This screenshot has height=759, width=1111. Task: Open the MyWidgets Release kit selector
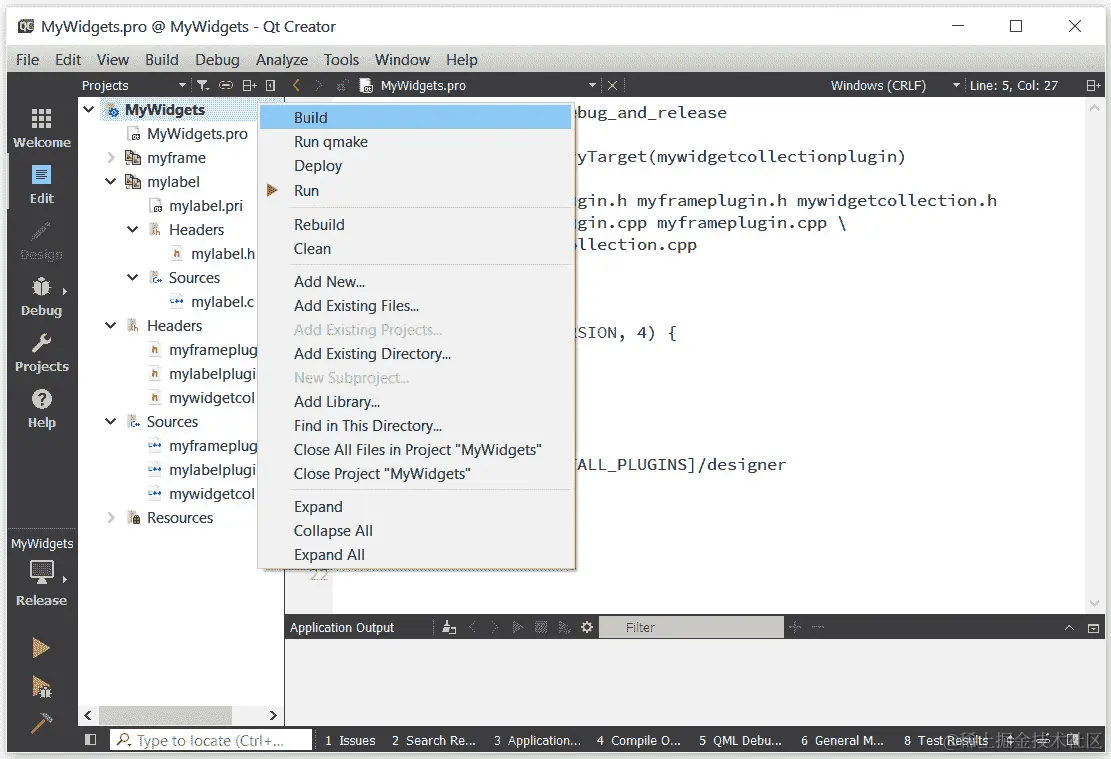pyautogui.click(x=41, y=573)
